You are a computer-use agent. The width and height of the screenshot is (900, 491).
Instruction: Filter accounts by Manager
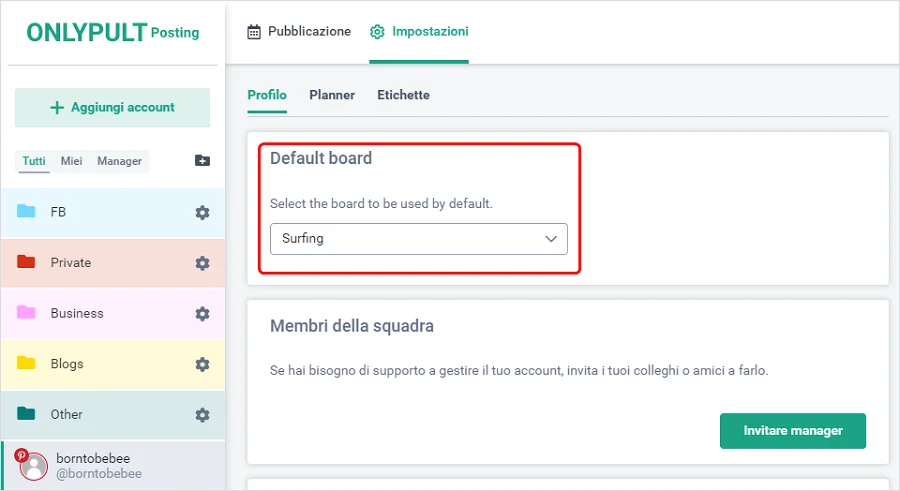[x=119, y=161]
